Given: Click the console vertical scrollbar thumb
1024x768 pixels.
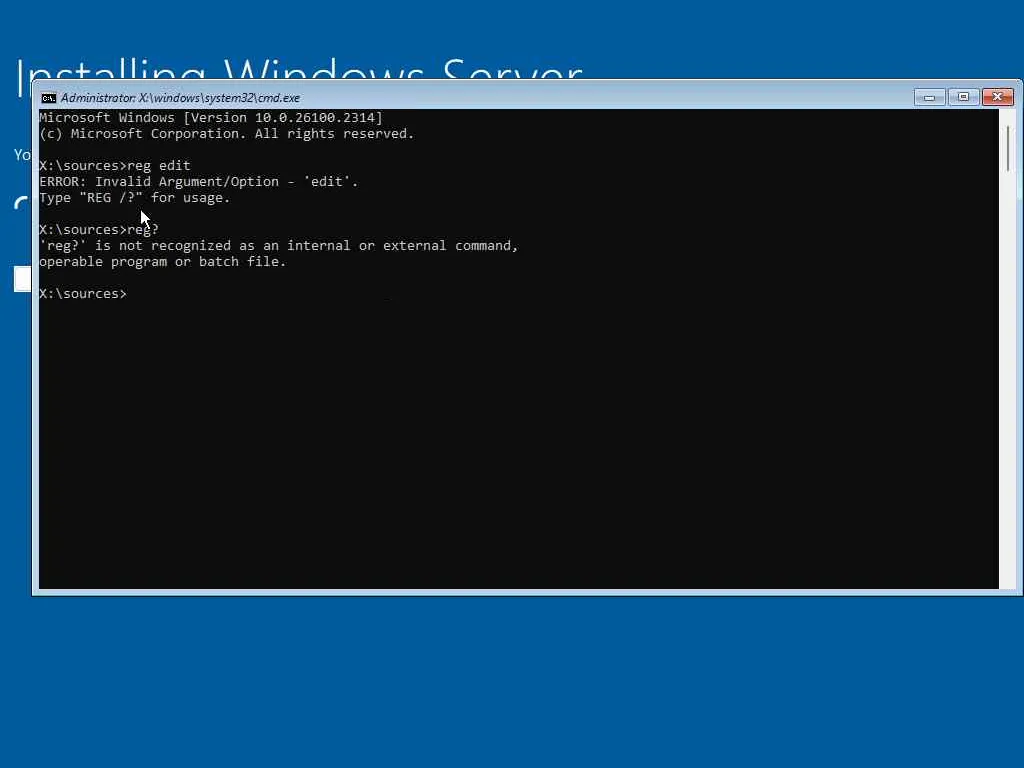Looking at the screenshot, I should coord(1008,149).
